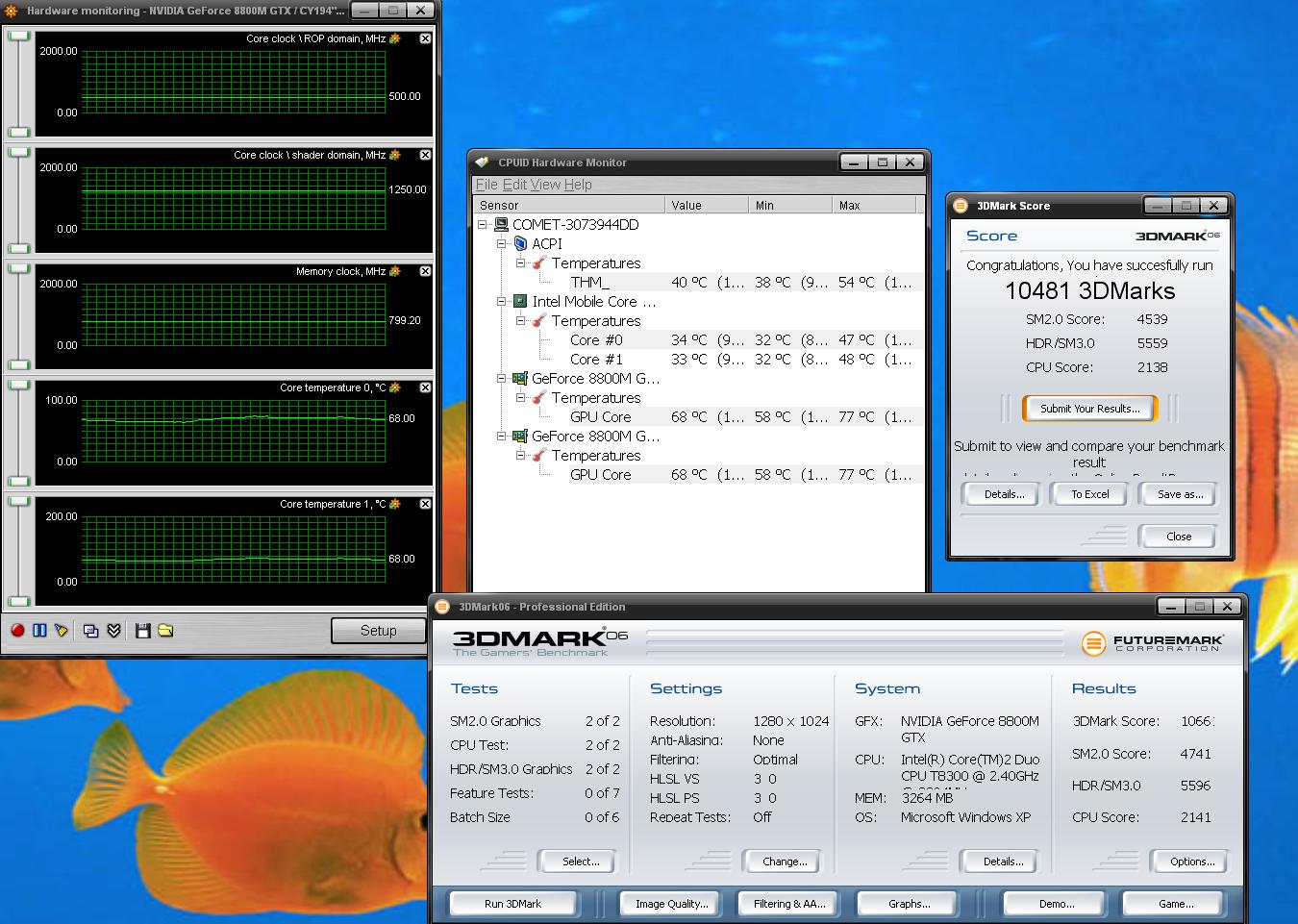Close the Core temperature 1 graph
This screenshot has height=924, width=1298.
[425, 504]
